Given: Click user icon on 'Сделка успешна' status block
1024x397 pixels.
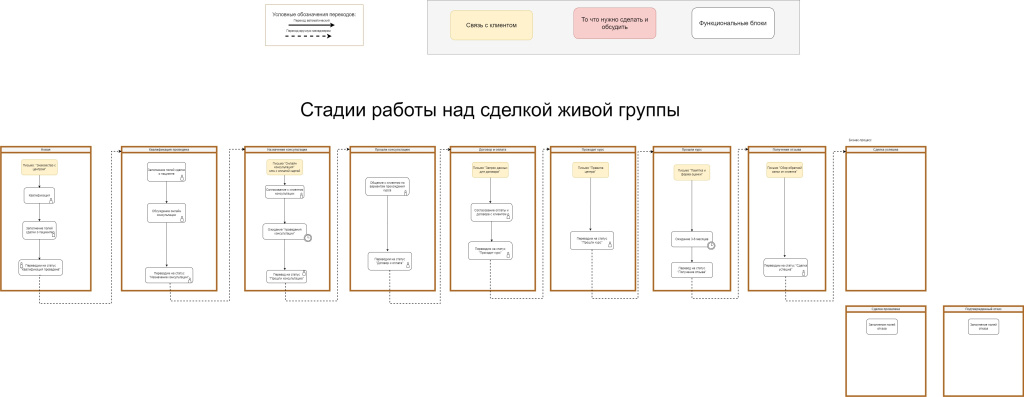Looking at the screenshot, I should coord(803,274).
